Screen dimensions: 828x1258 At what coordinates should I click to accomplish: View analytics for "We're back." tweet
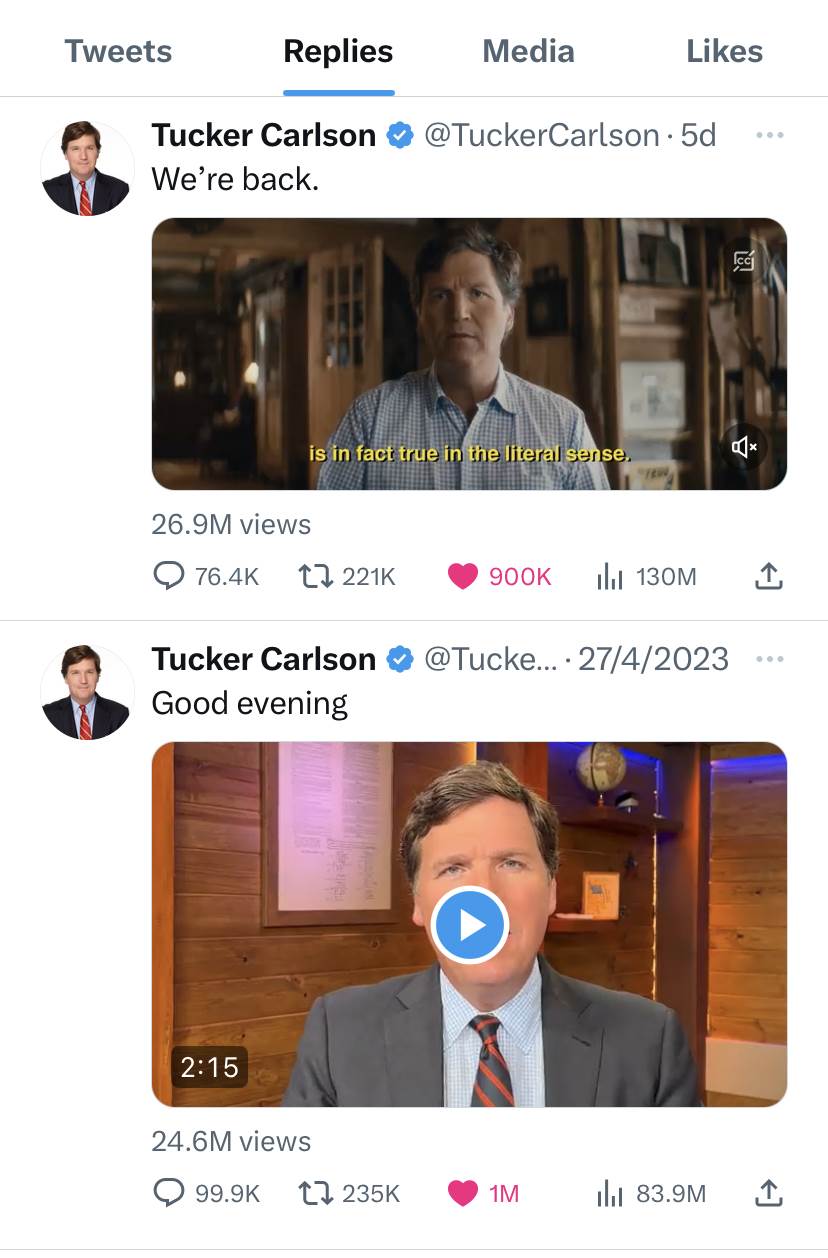pos(610,576)
